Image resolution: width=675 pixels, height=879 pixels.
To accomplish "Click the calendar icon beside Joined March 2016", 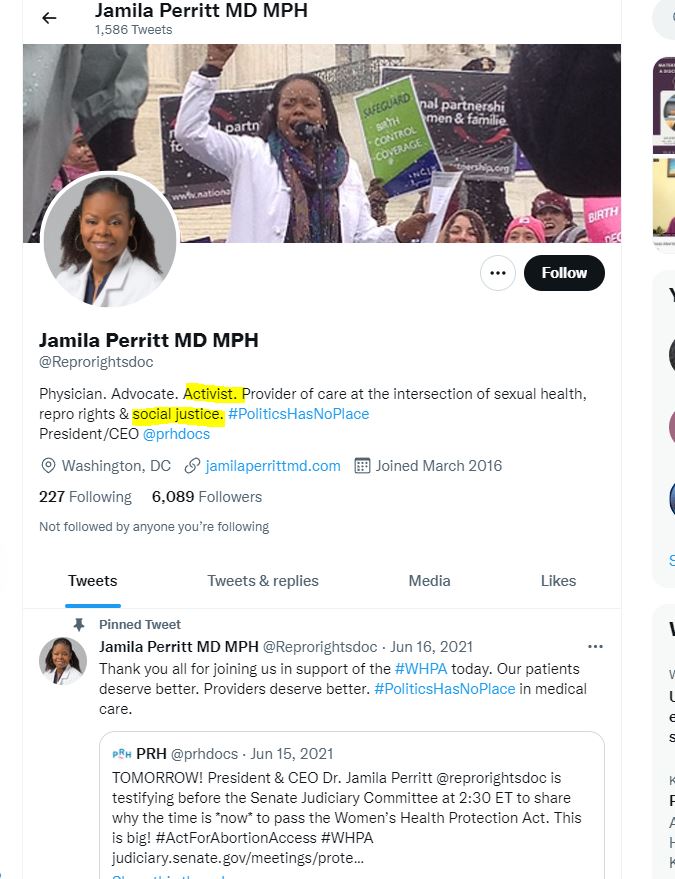I will [362, 466].
